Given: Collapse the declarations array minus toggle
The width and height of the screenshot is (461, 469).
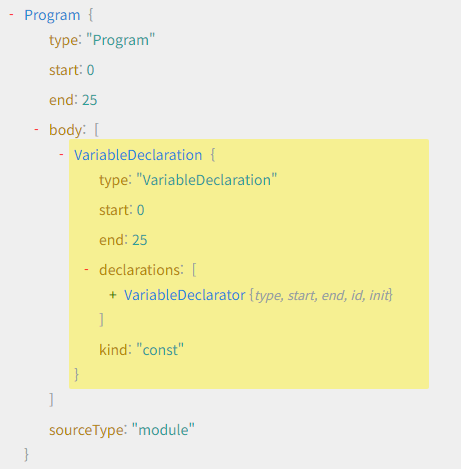Looking at the screenshot, I should [x=86, y=270].
